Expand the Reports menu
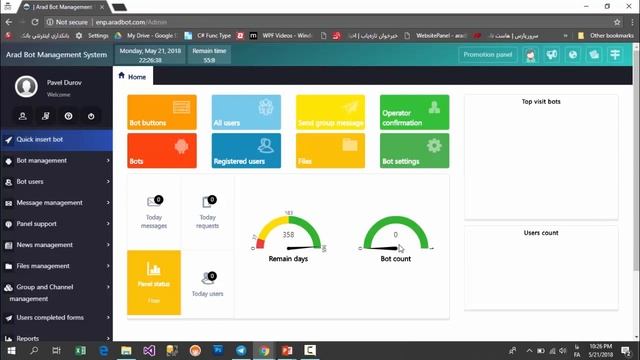The width and height of the screenshot is (640, 360). pos(56,338)
